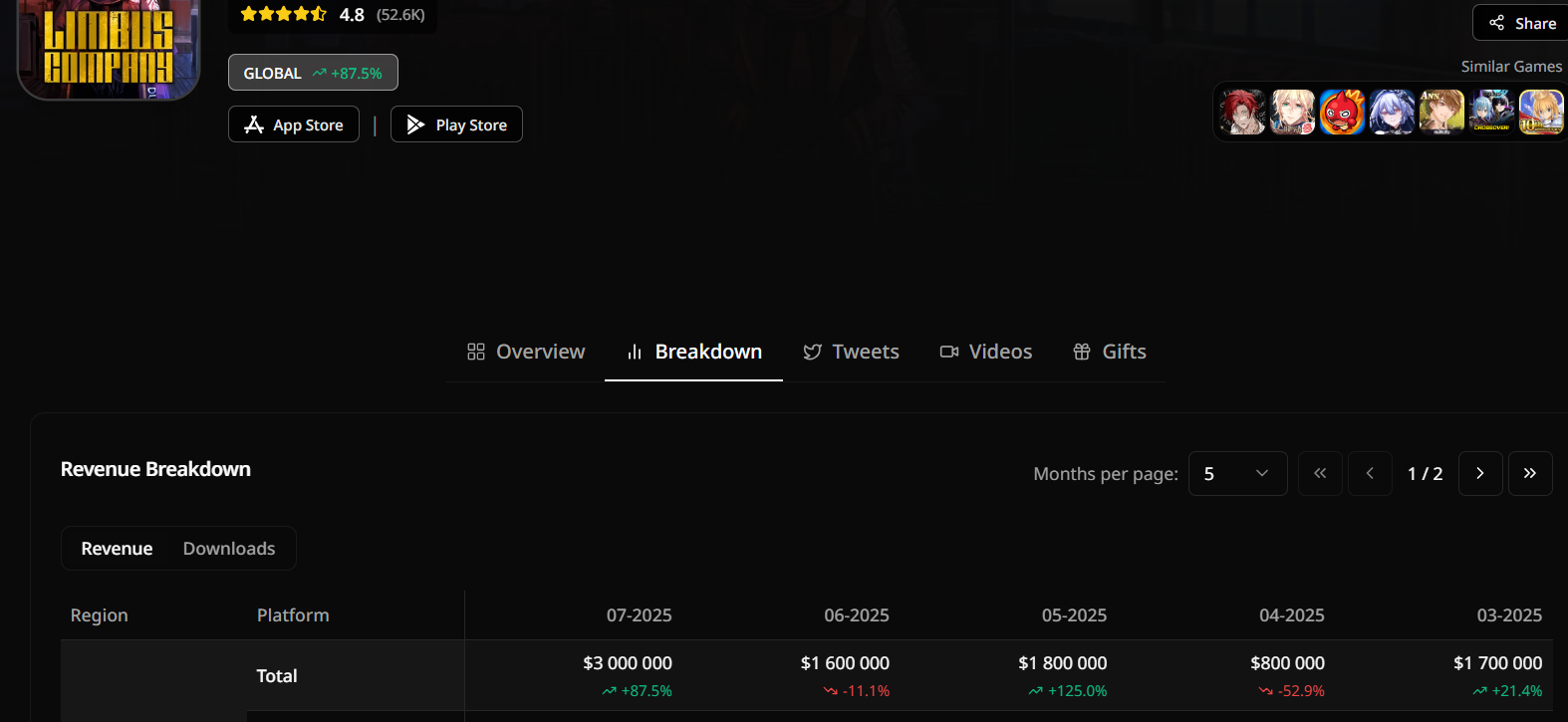Click the 05-2025 column header
The width and height of the screenshot is (1568, 722).
click(x=1075, y=615)
